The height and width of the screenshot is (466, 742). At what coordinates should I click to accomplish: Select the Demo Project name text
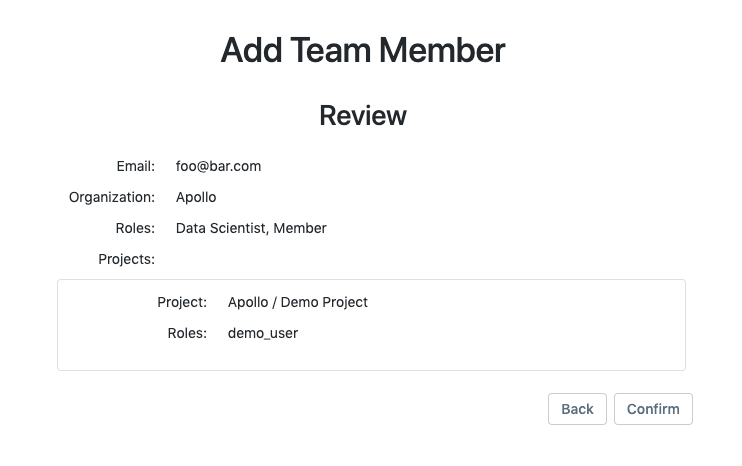click(324, 302)
